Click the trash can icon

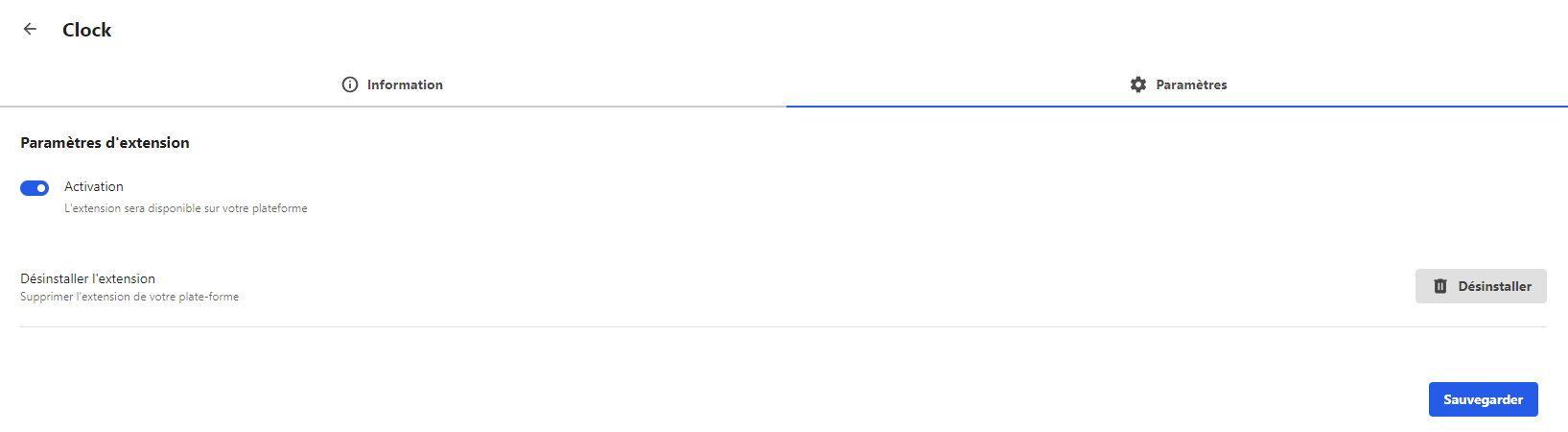1439,286
